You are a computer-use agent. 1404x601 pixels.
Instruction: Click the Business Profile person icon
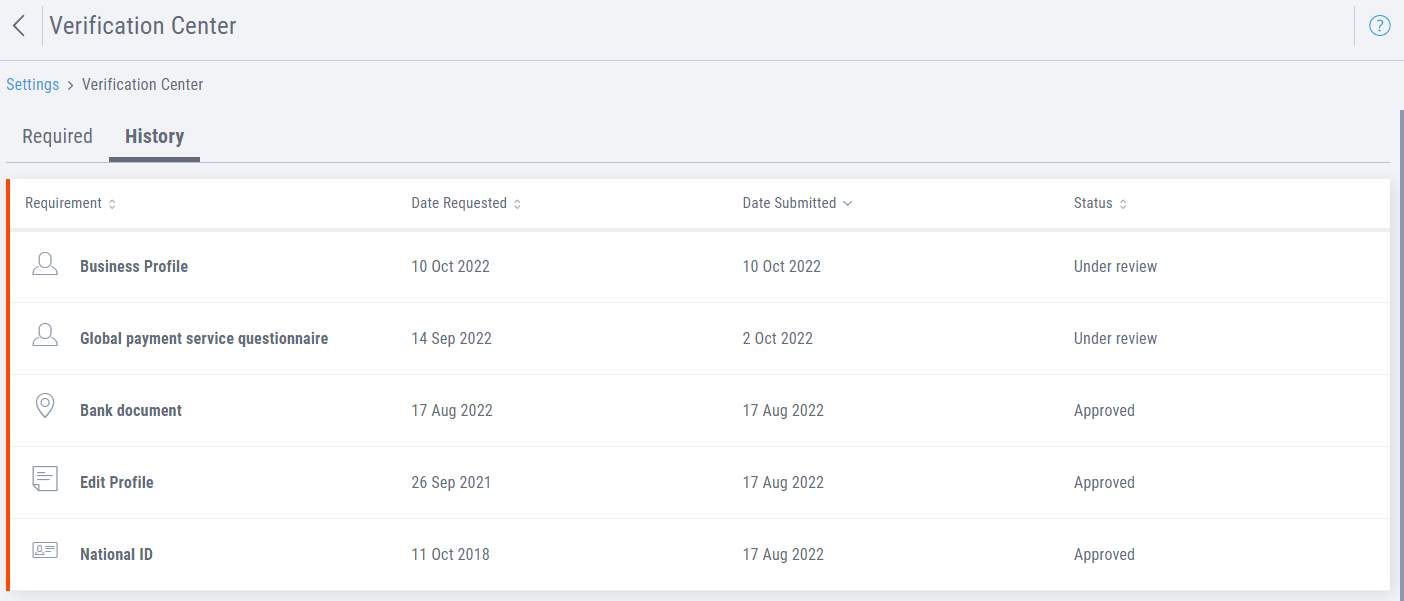(45, 265)
